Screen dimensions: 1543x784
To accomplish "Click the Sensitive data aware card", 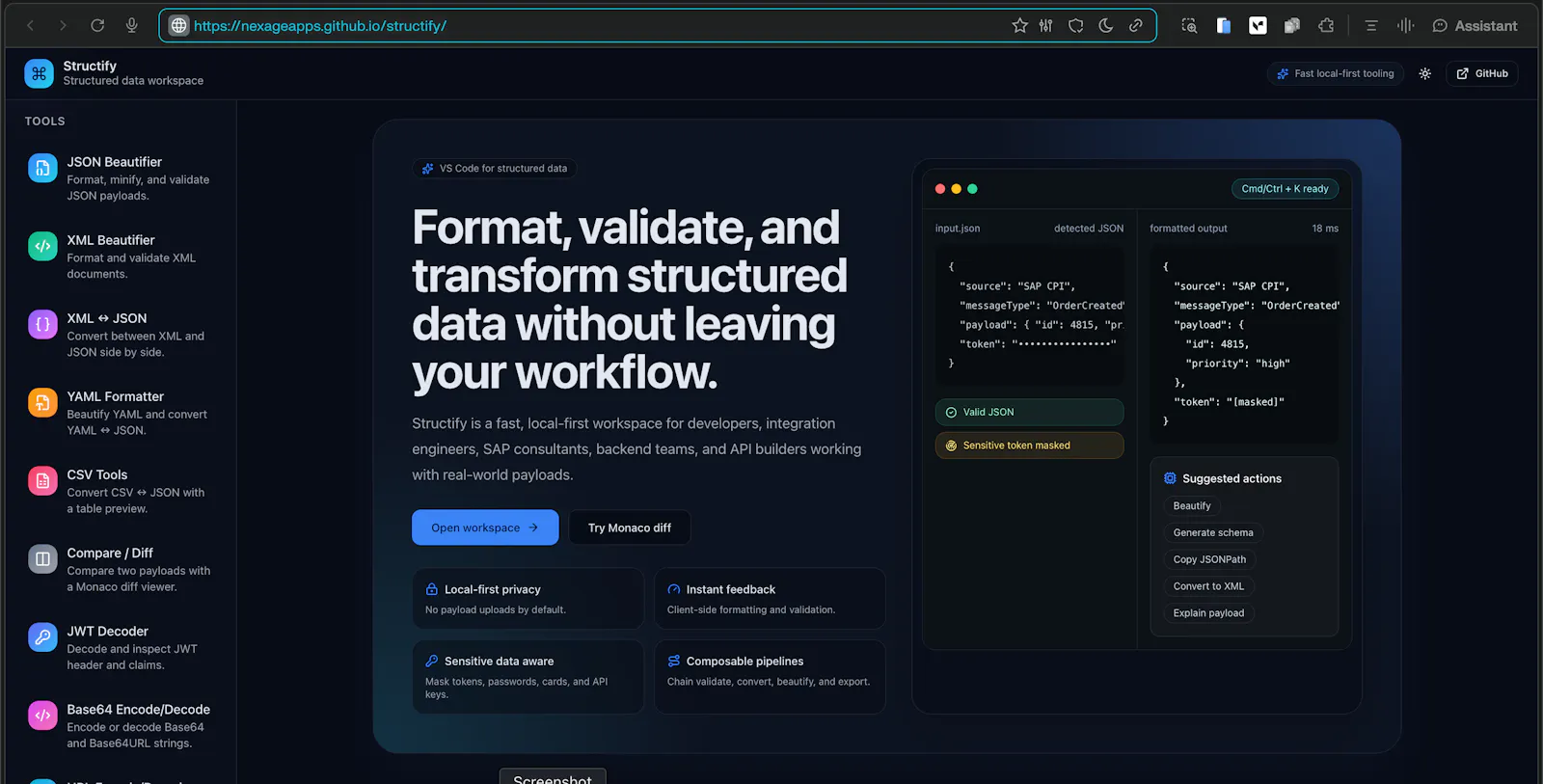I will (x=528, y=677).
